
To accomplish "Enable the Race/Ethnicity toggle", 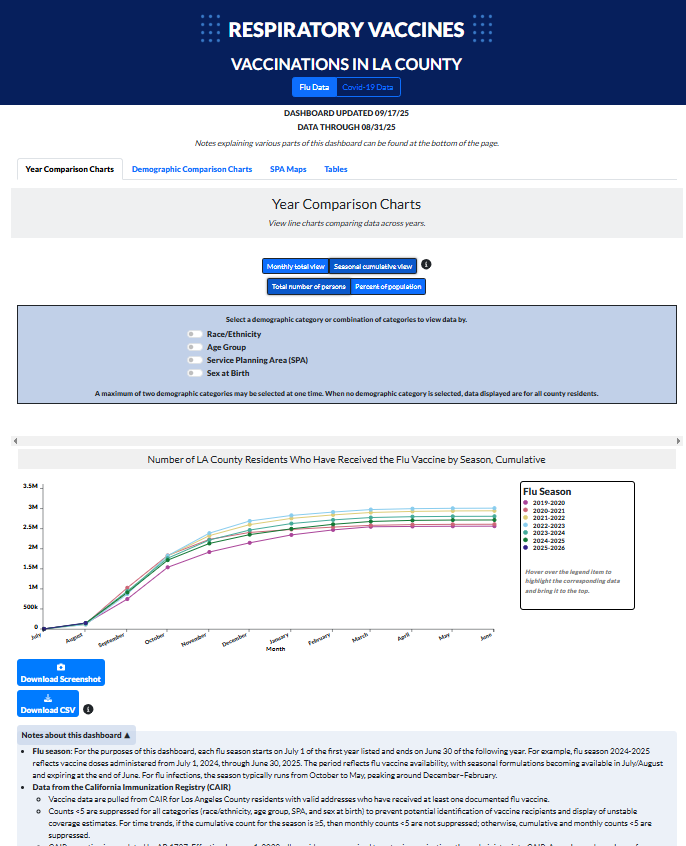I will (194, 334).
